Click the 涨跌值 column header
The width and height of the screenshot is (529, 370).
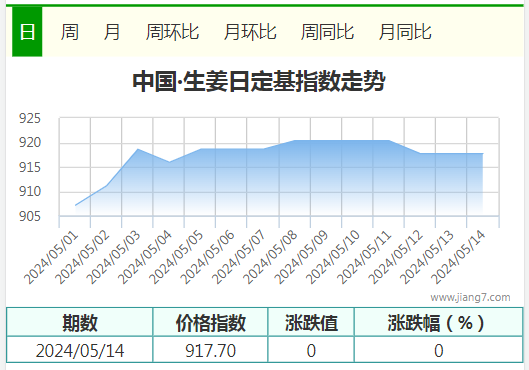[311, 322]
